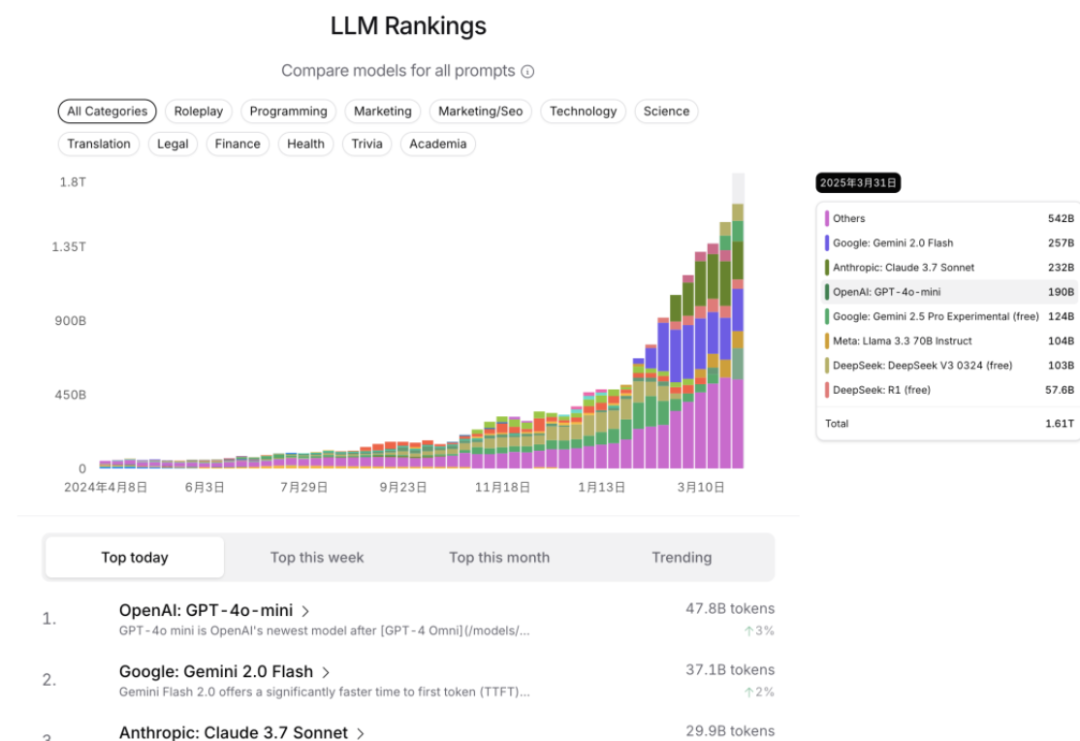Viewport: 1080px width, 741px height.
Task: Click the 1月13日 x-axis date label
Action: [x=601, y=488]
